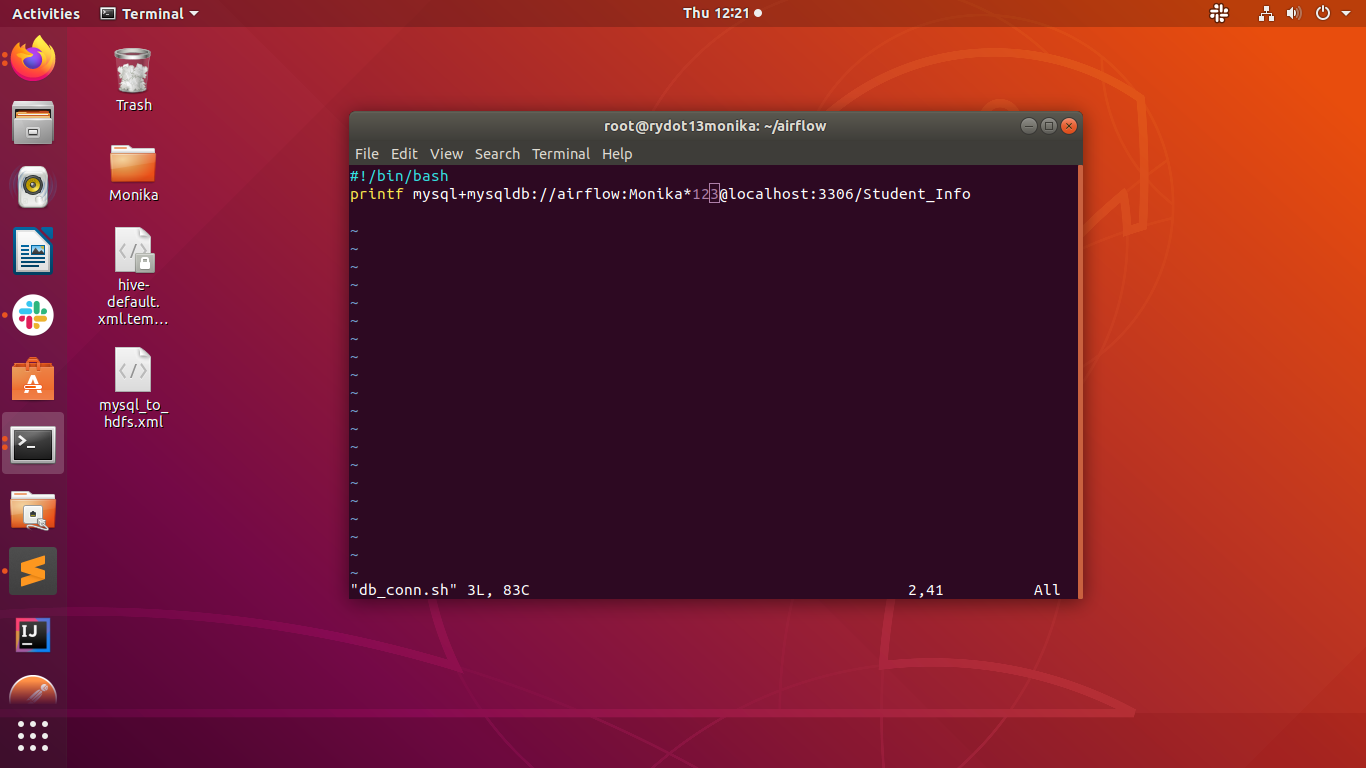
Task: Click the Slack icon in the system tray
Action: click(x=1219, y=14)
